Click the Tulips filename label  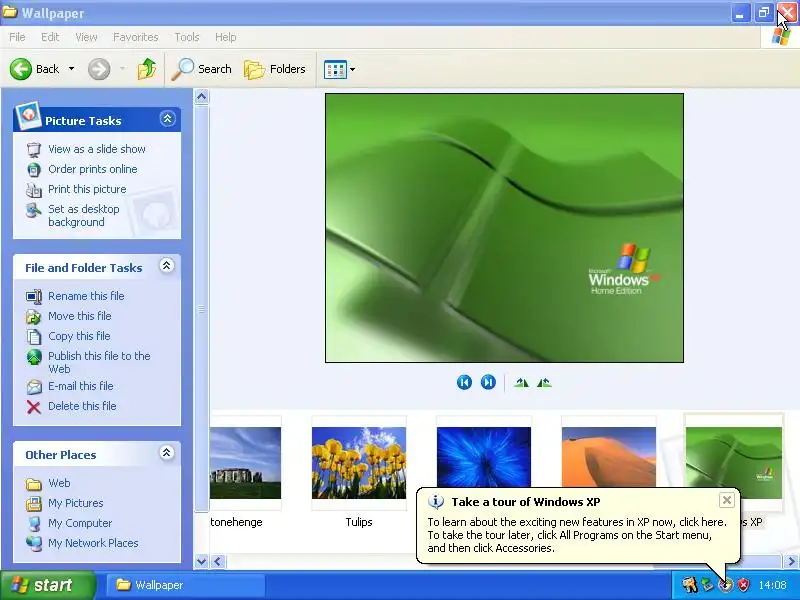(359, 522)
